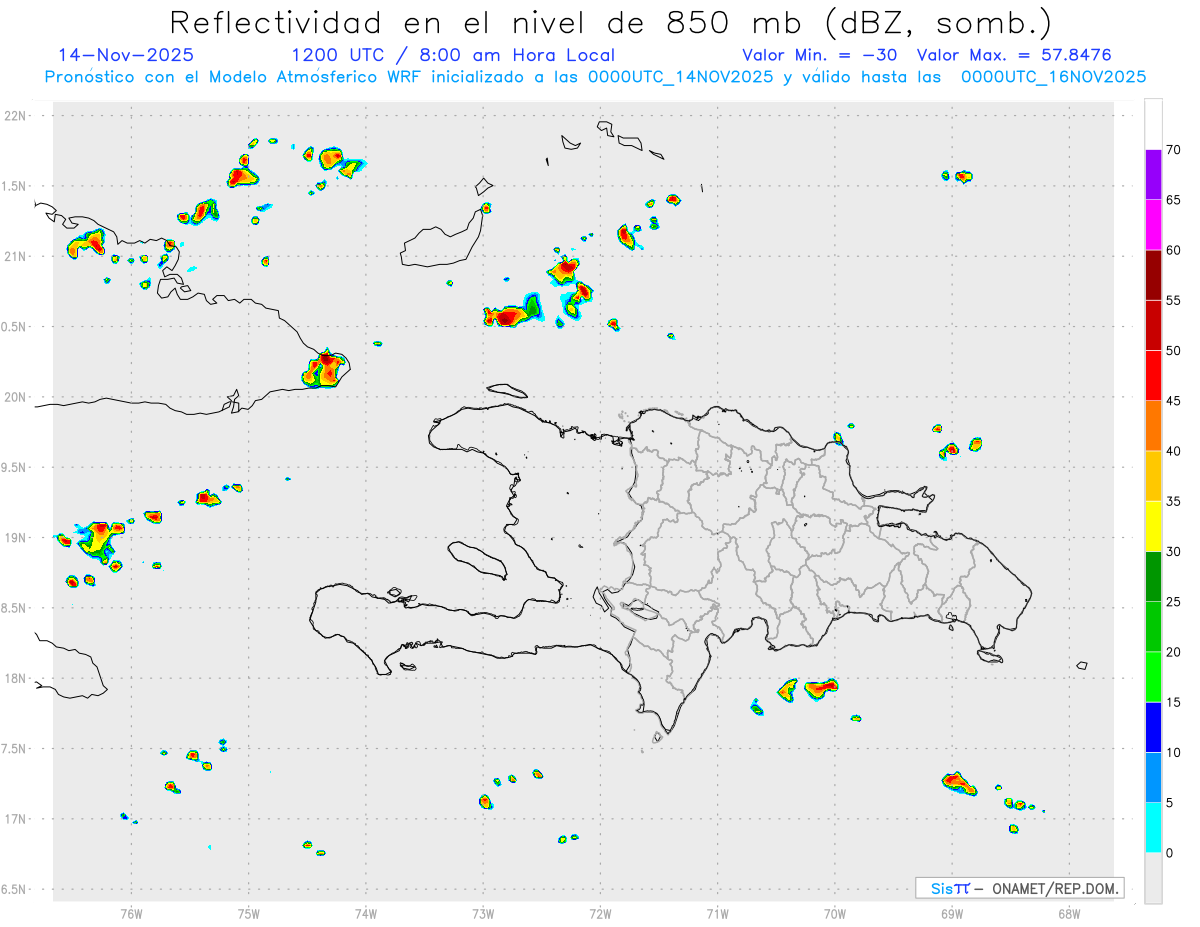Click the '75W' longitude label
The width and height of the screenshot is (1200, 927).
tap(249, 913)
